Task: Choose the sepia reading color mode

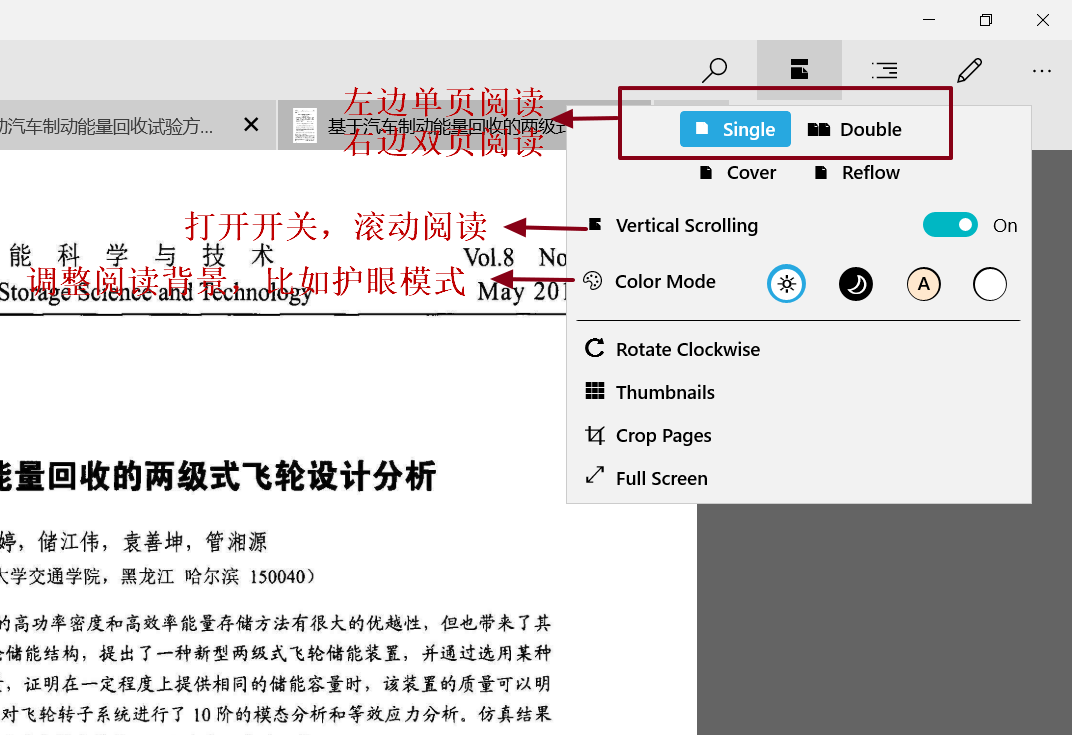Action: [923, 284]
